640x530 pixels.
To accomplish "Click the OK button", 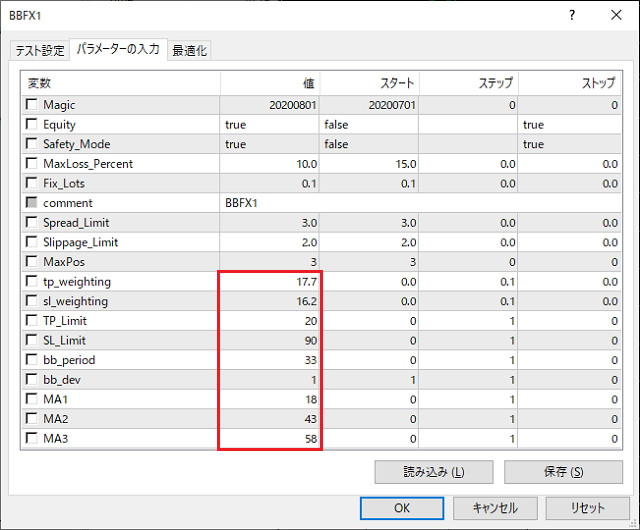I will point(402,508).
